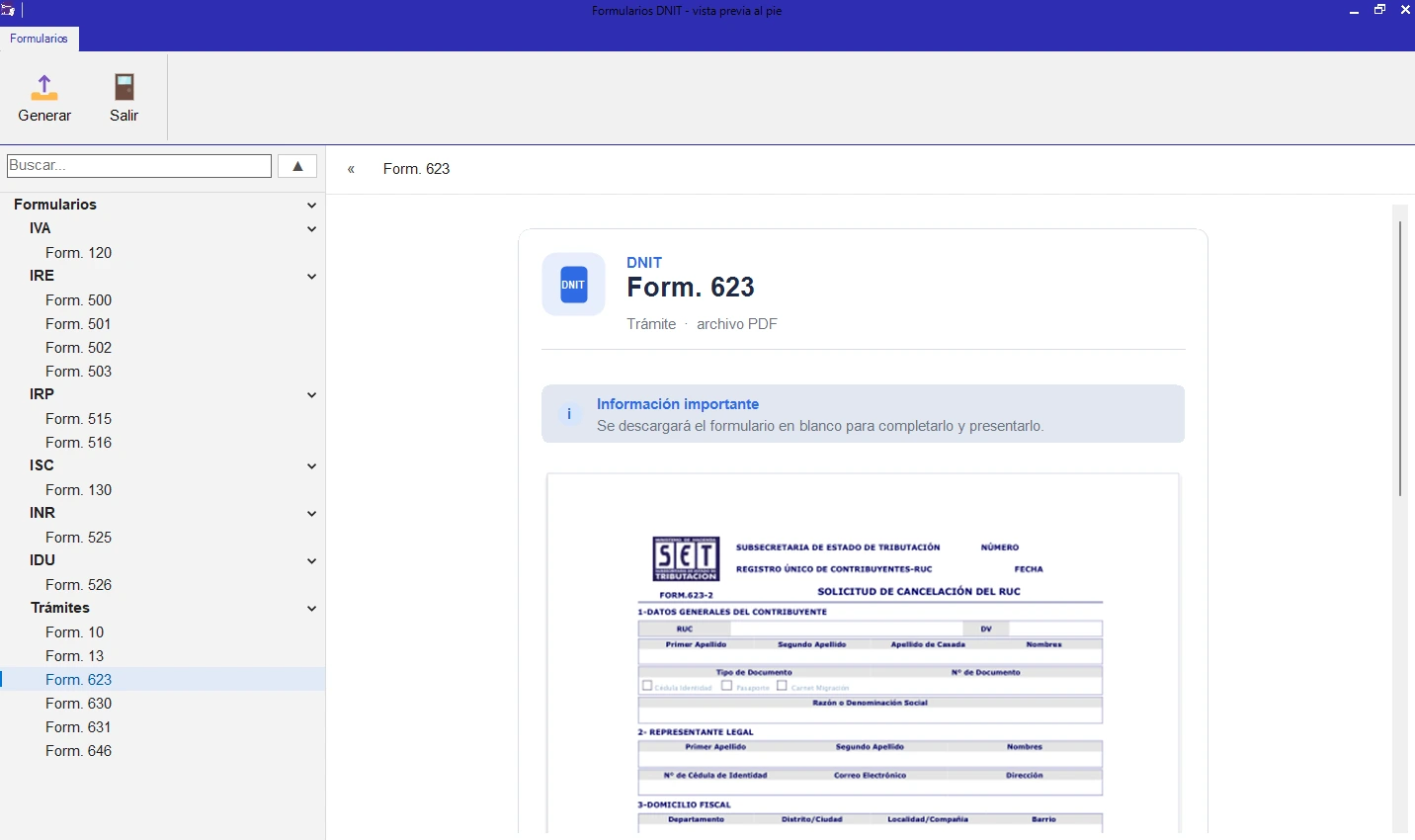
Task: Click the IDU category label
Action: click(42, 560)
